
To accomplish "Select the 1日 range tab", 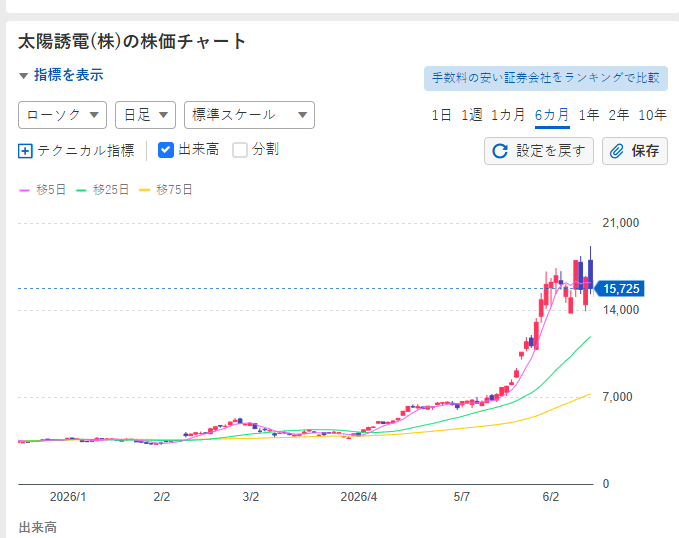I will (x=441, y=115).
